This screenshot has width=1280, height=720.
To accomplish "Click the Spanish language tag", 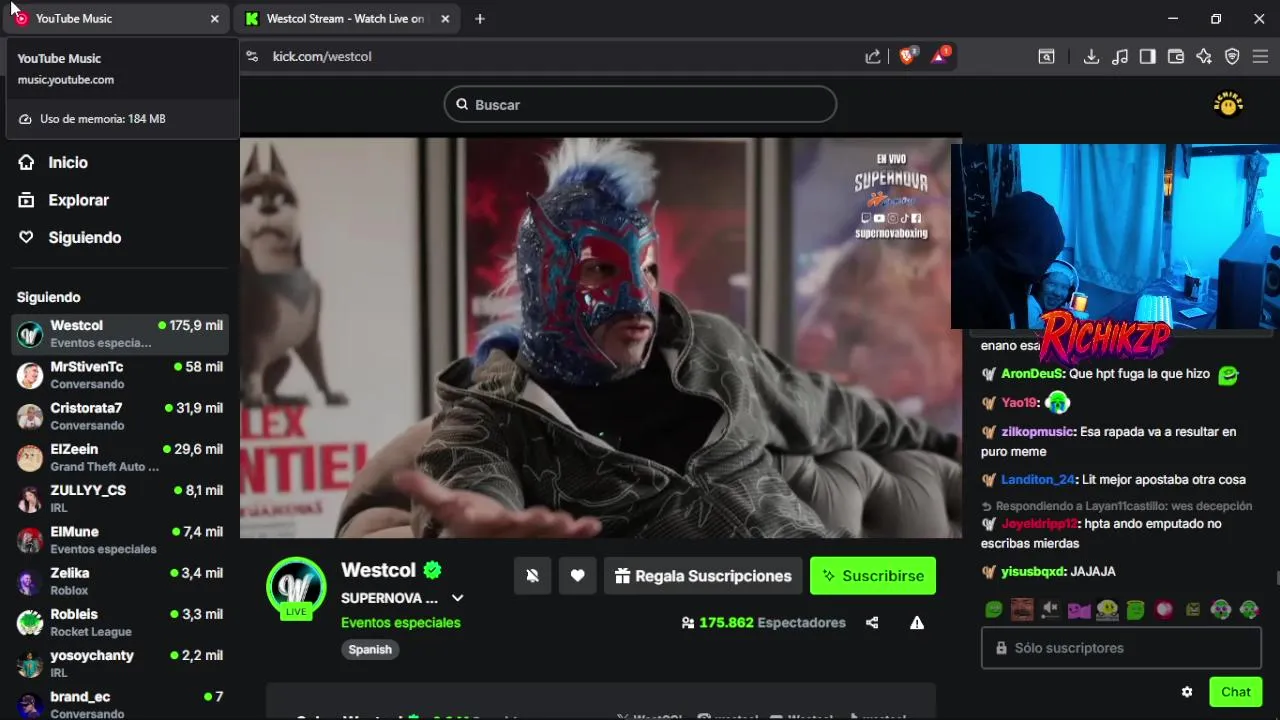I will tap(370, 649).
